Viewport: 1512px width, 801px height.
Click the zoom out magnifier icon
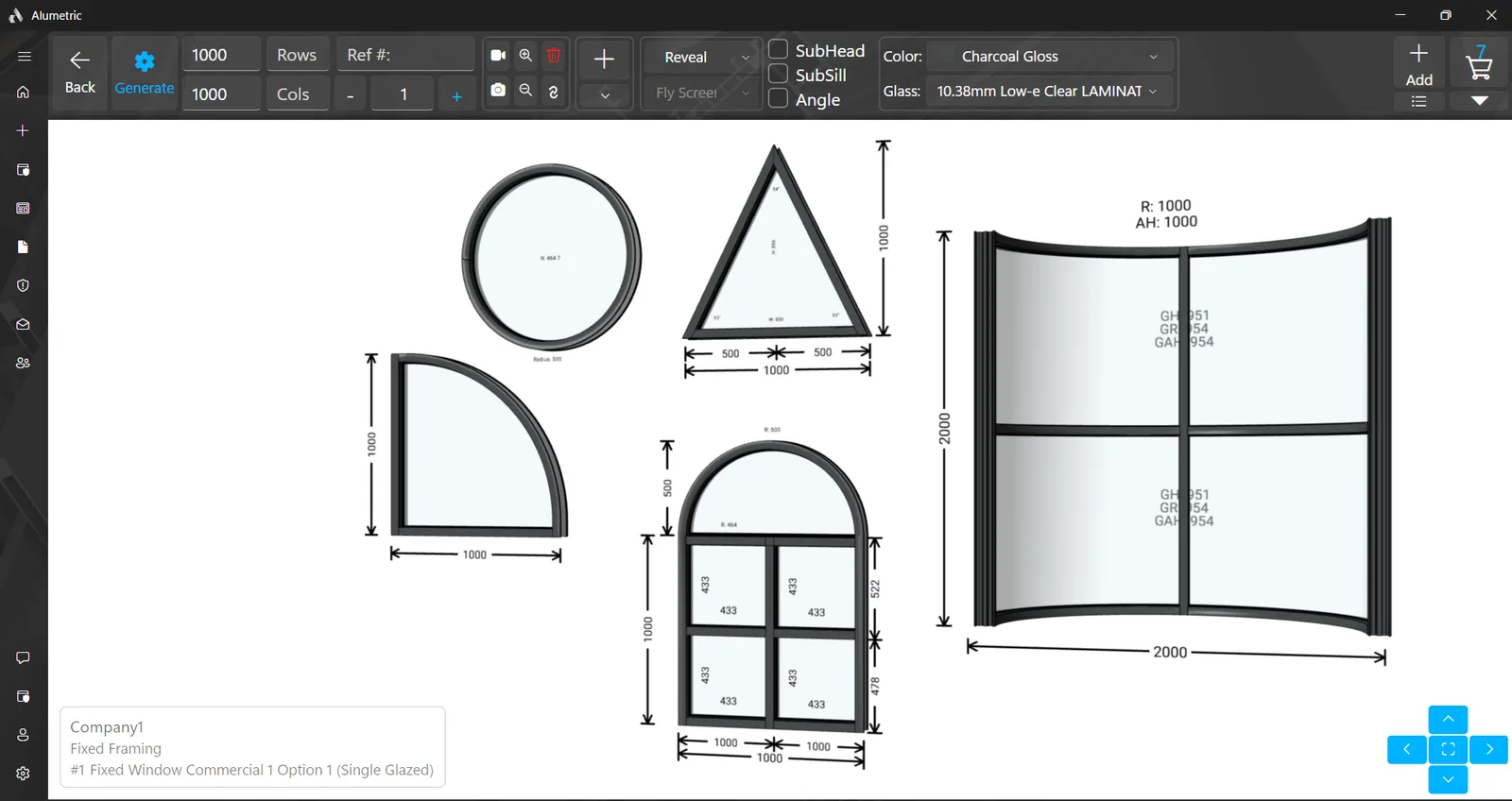click(525, 91)
